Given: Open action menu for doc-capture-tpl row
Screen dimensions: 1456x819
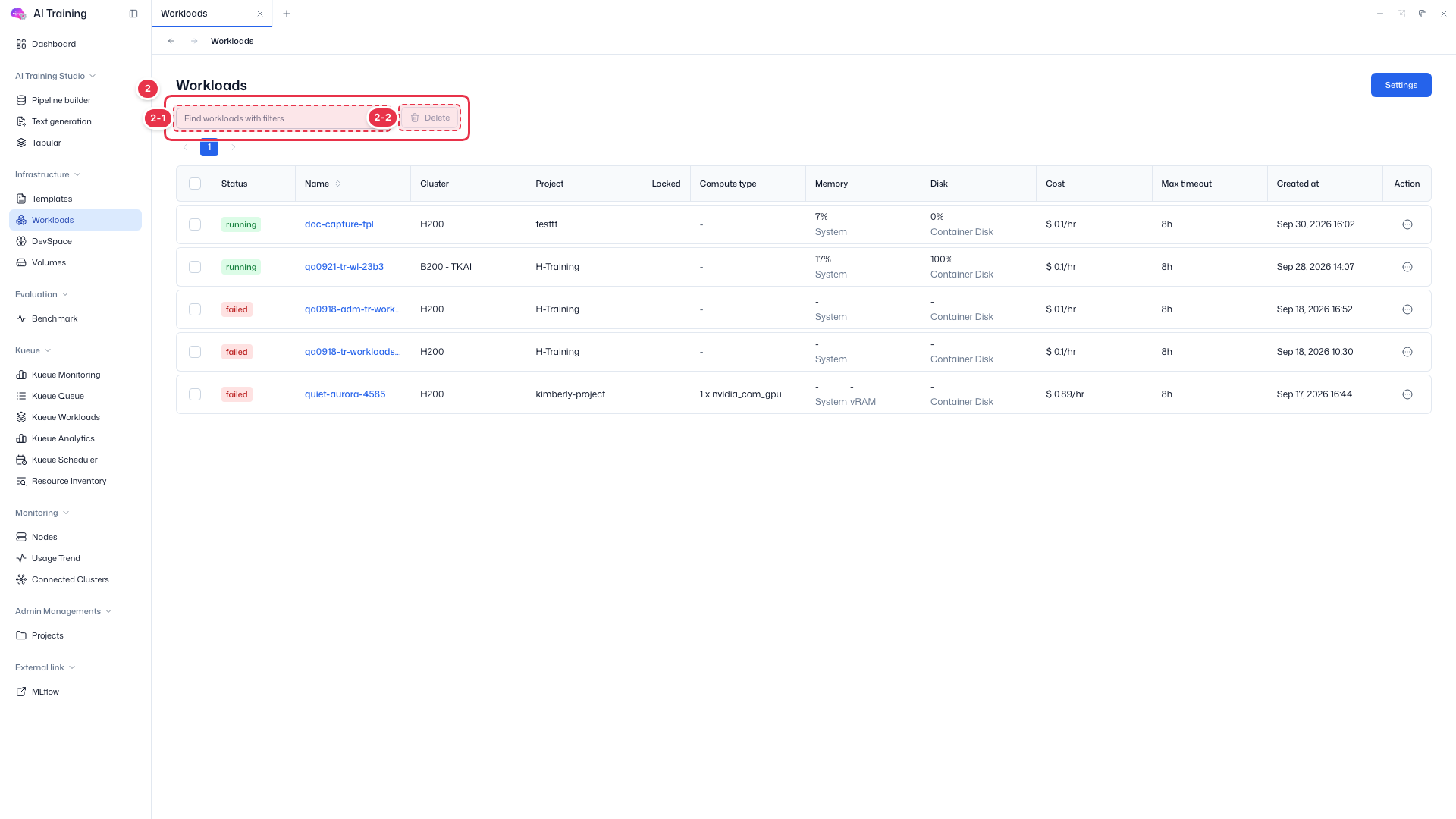Looking at the screenshot, I should pyautogui.click(x=1407, y=224).
